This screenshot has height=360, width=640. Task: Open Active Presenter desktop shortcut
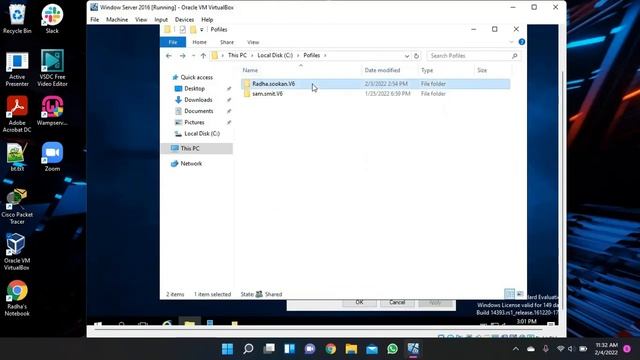tap(17, 69)
